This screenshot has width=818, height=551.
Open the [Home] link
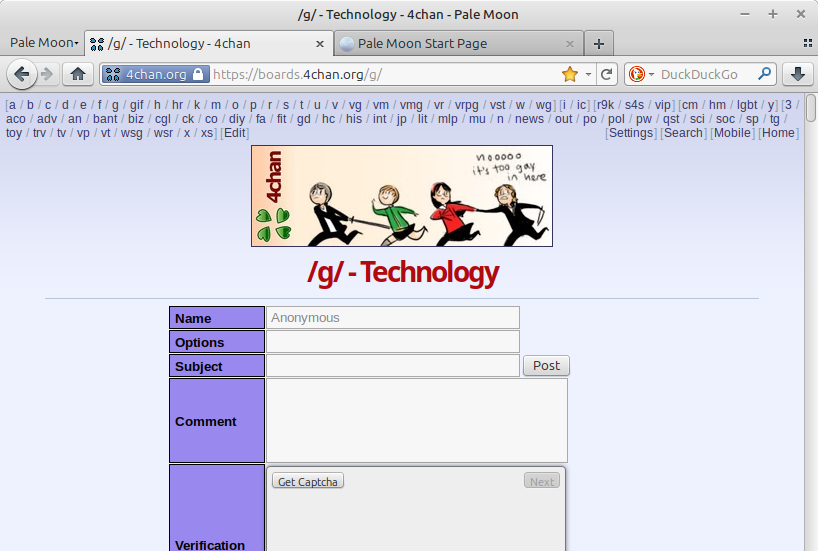click(x=778, y=133)
